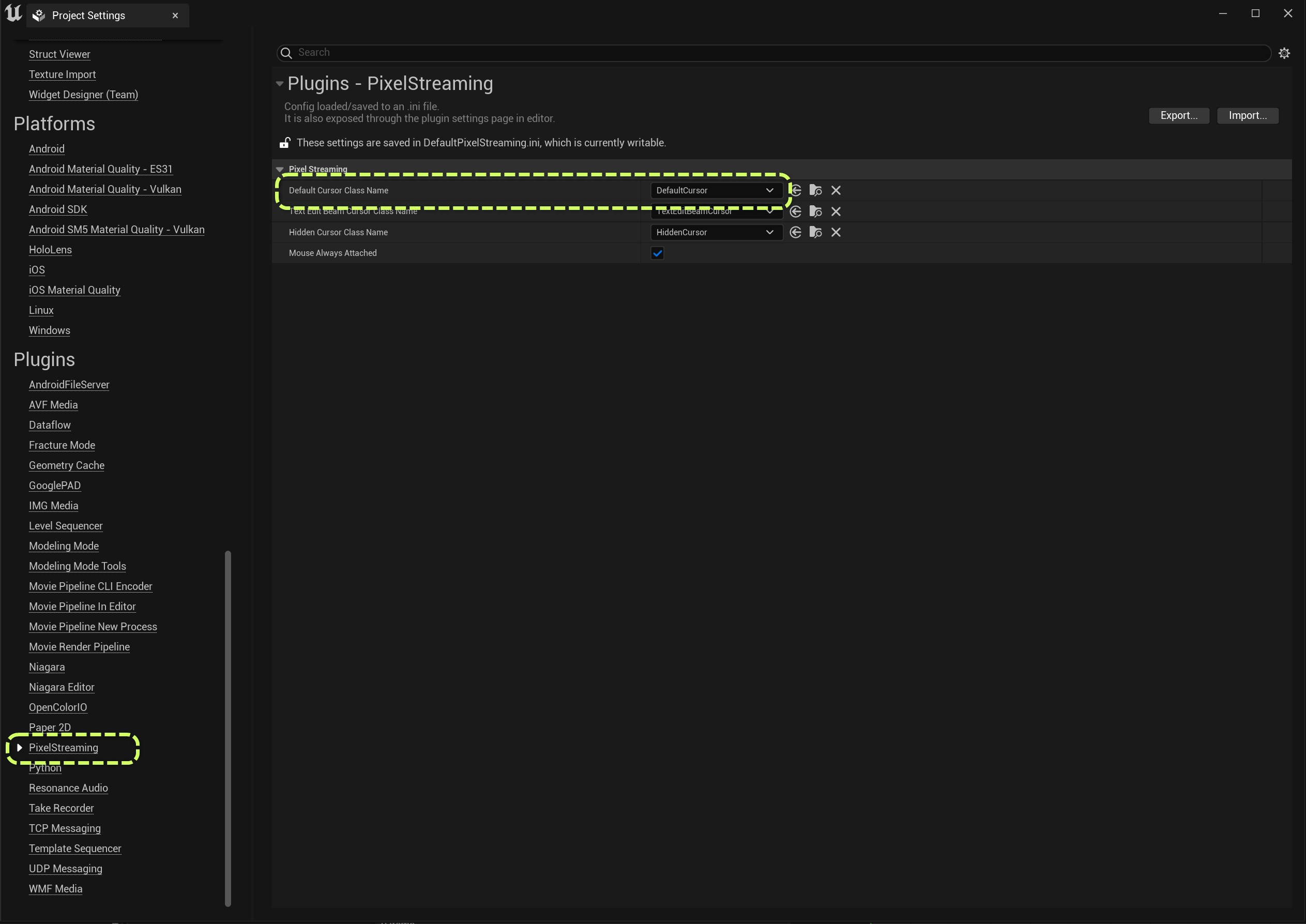Click the Import... button
This screenshot has height=924, width=1306.
click(x=1247, y=115)
